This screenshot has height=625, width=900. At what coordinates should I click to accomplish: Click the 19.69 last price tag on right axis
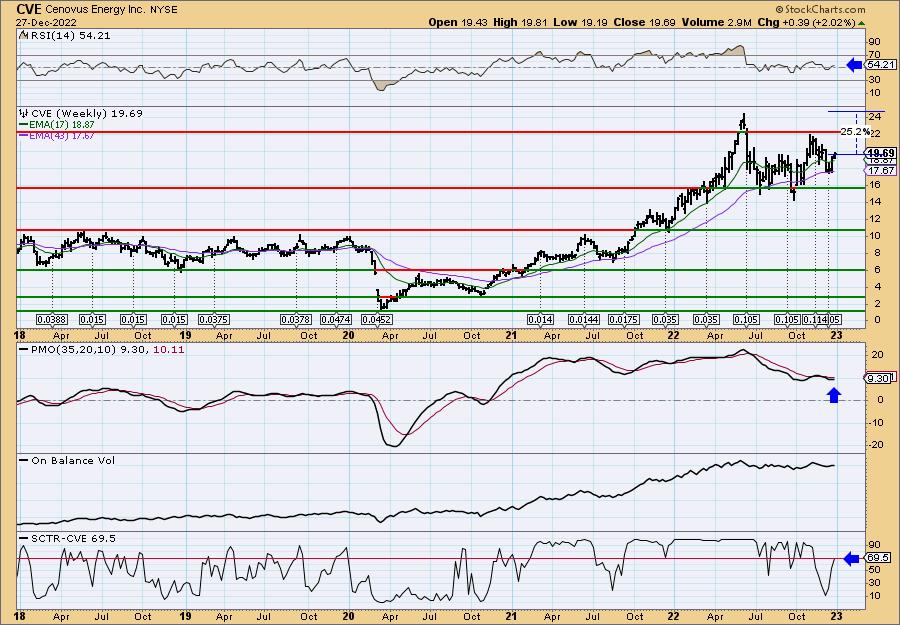coord(882,153)
